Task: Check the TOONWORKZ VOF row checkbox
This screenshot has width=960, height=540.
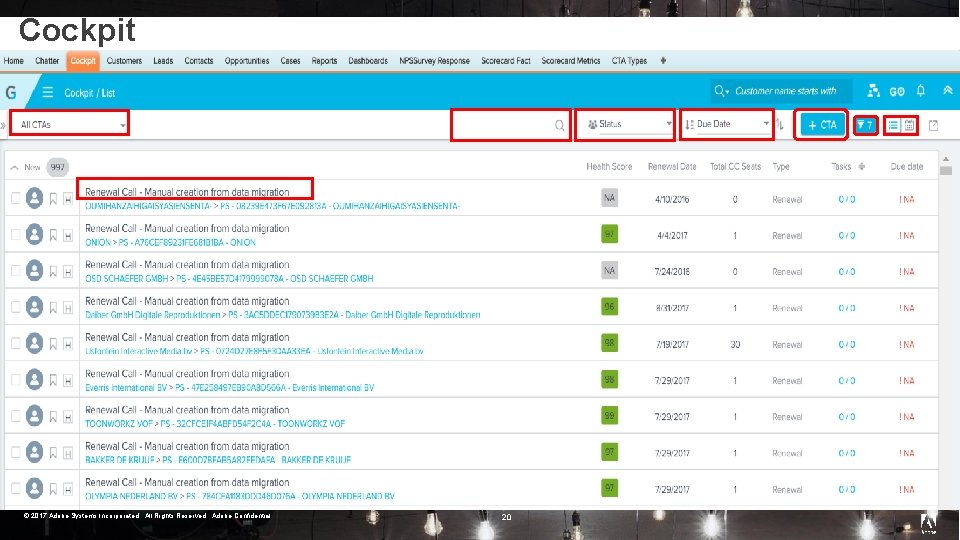Action: [15, 416]
